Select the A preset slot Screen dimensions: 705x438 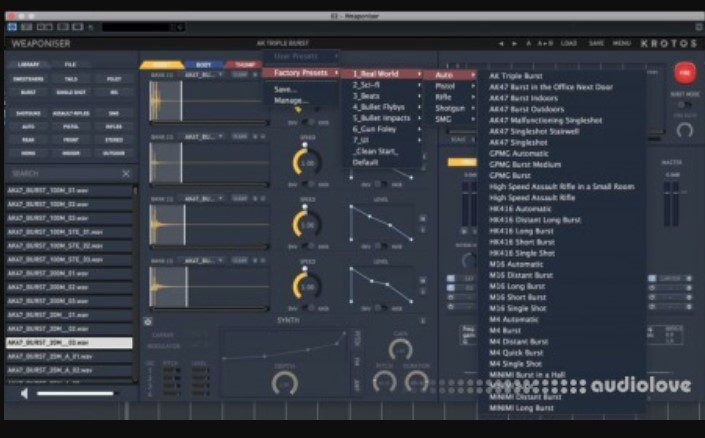pyautogui.click(x=529, y=44)
